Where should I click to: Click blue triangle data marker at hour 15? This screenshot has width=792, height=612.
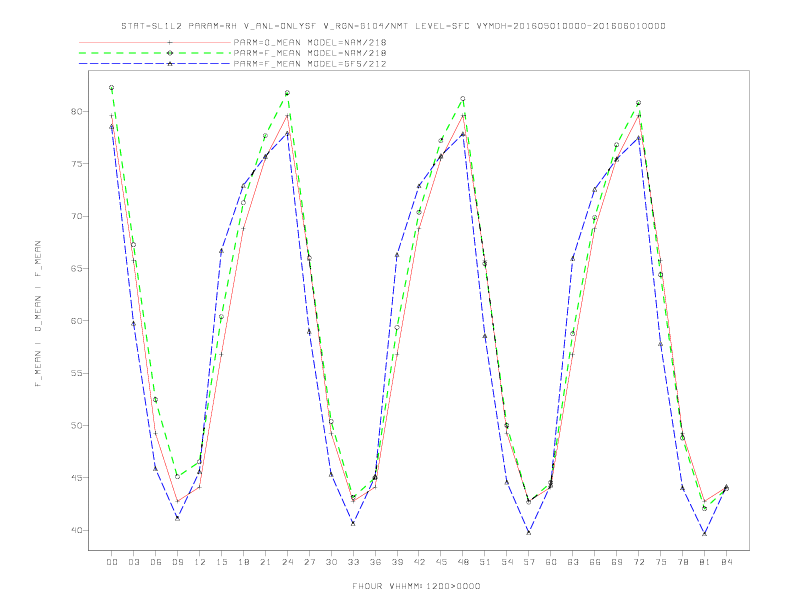(x=221, y=250)
